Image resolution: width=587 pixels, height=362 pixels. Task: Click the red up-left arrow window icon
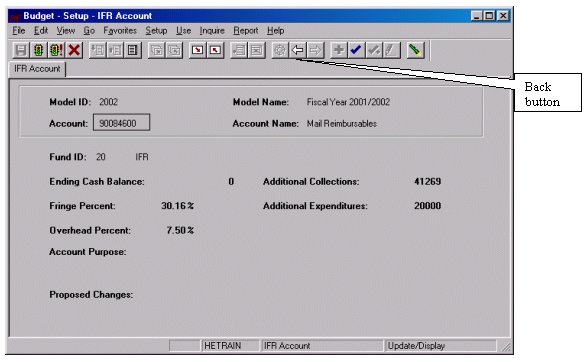tap(215, 50)
